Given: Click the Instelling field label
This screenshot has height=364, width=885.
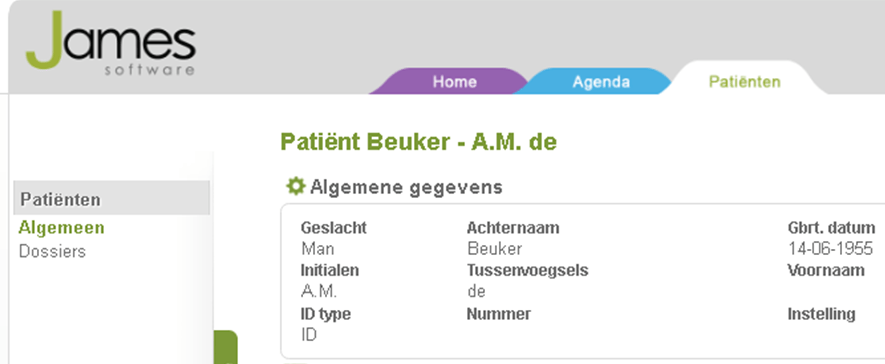Looking at the screenshot, I should click(x=822, y=314).
